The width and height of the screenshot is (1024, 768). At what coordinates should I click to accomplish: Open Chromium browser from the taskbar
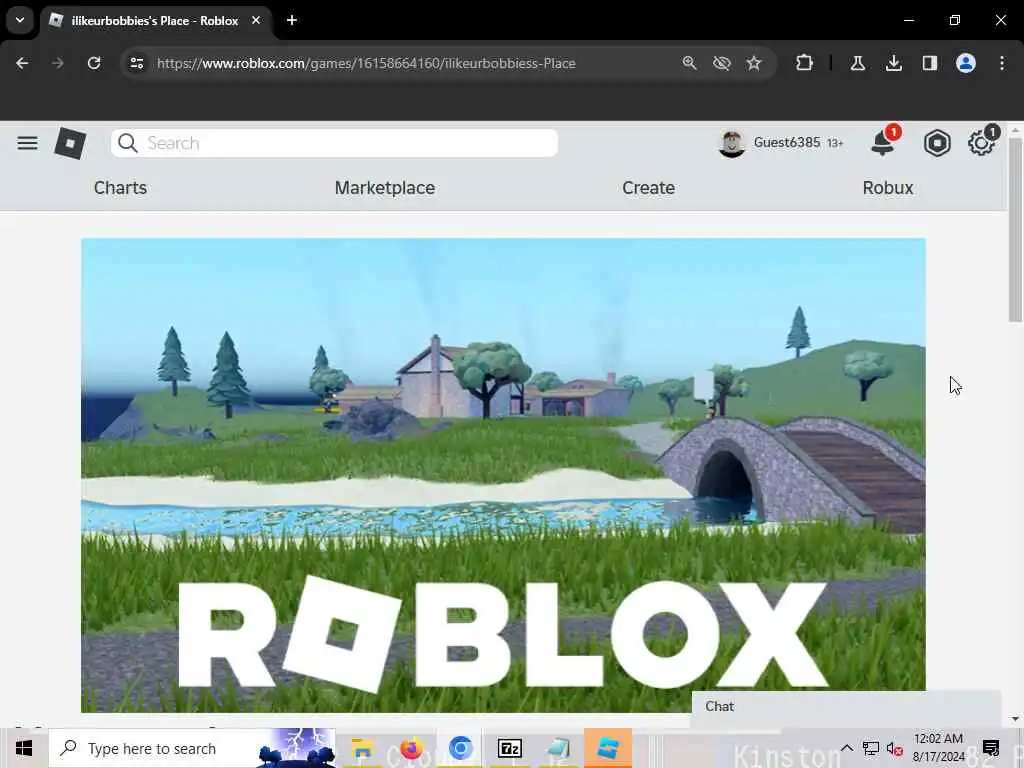coord(460,748)
